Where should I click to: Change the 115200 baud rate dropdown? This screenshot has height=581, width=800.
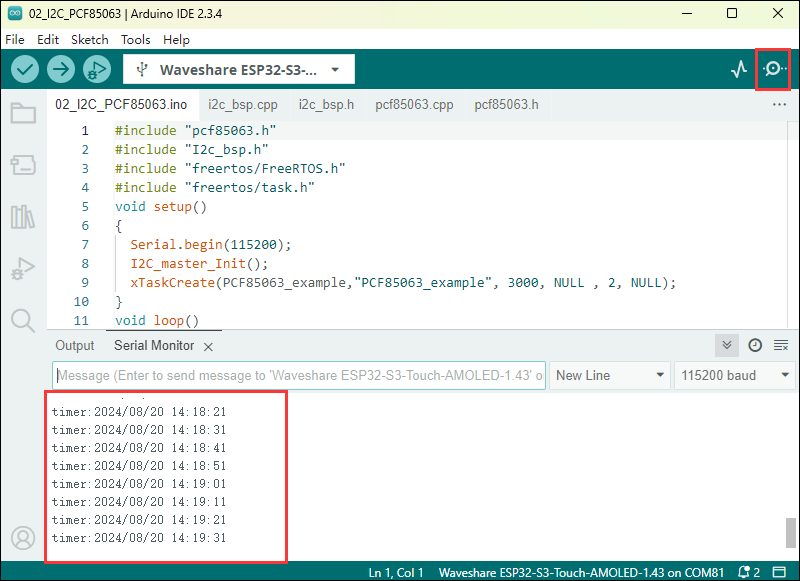point(733,375)
